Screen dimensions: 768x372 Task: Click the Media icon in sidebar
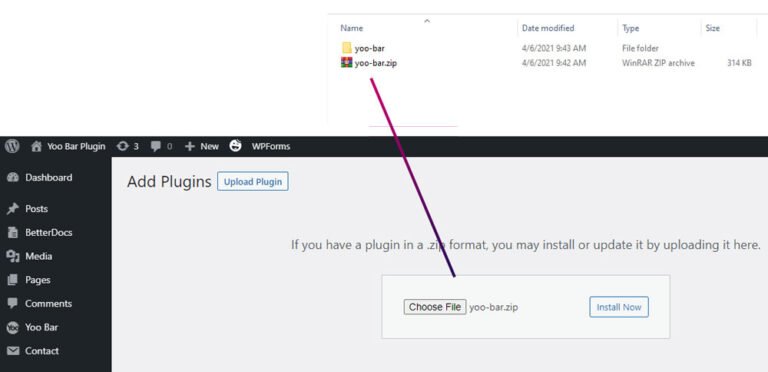13,256
